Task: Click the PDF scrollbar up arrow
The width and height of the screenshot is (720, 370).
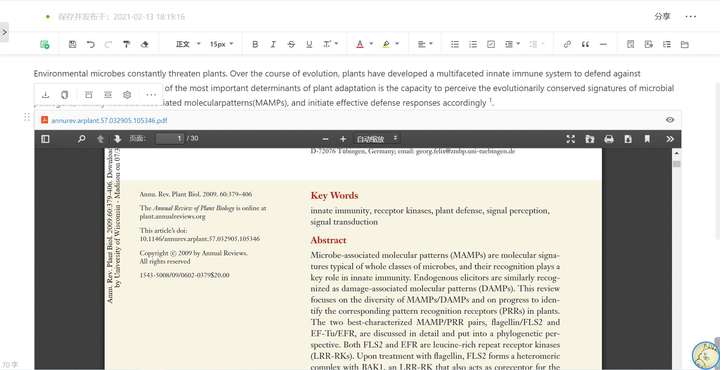Action: click(x=676, y=153)
